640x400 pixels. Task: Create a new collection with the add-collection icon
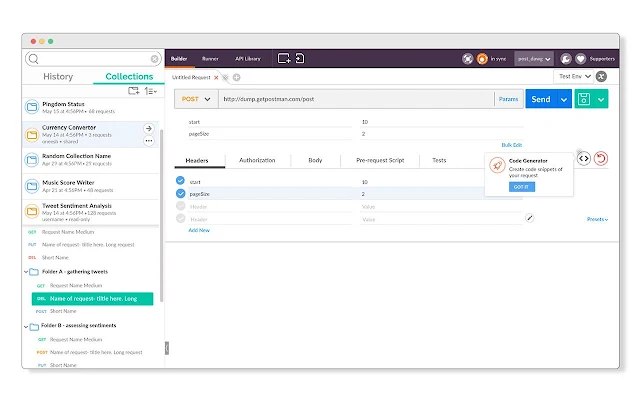click(133, 91)
